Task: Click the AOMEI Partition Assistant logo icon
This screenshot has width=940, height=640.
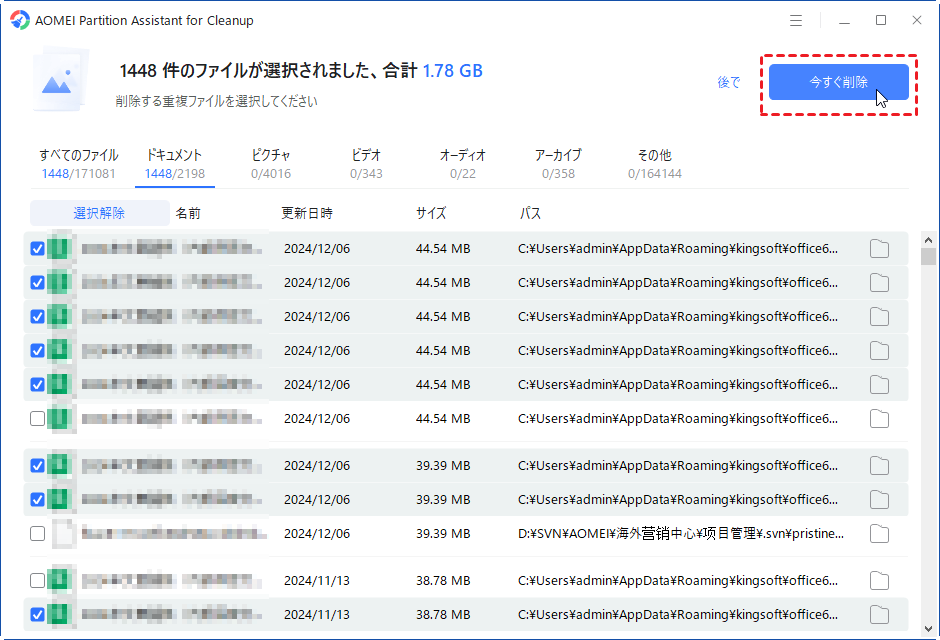Action: point(18,20)
